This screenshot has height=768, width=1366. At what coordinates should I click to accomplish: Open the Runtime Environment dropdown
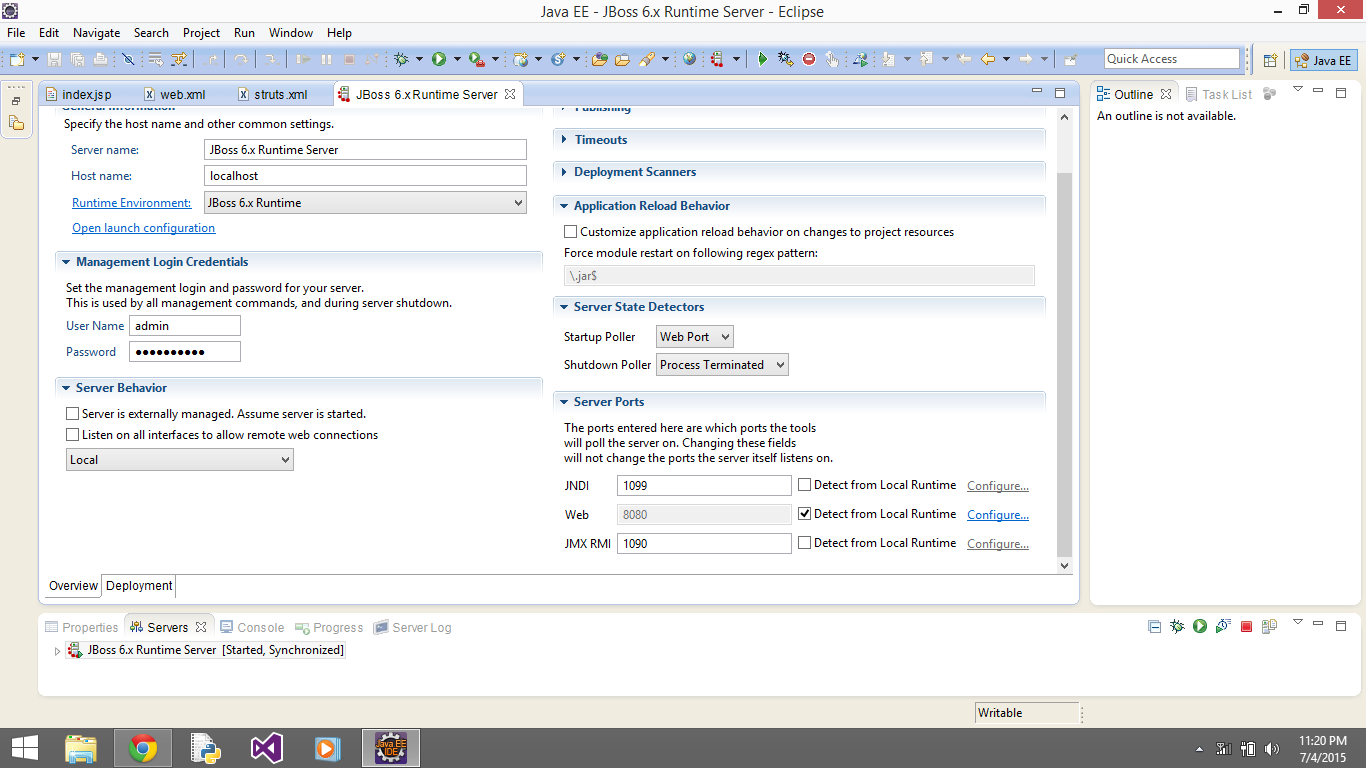click(x=365, y=203)
